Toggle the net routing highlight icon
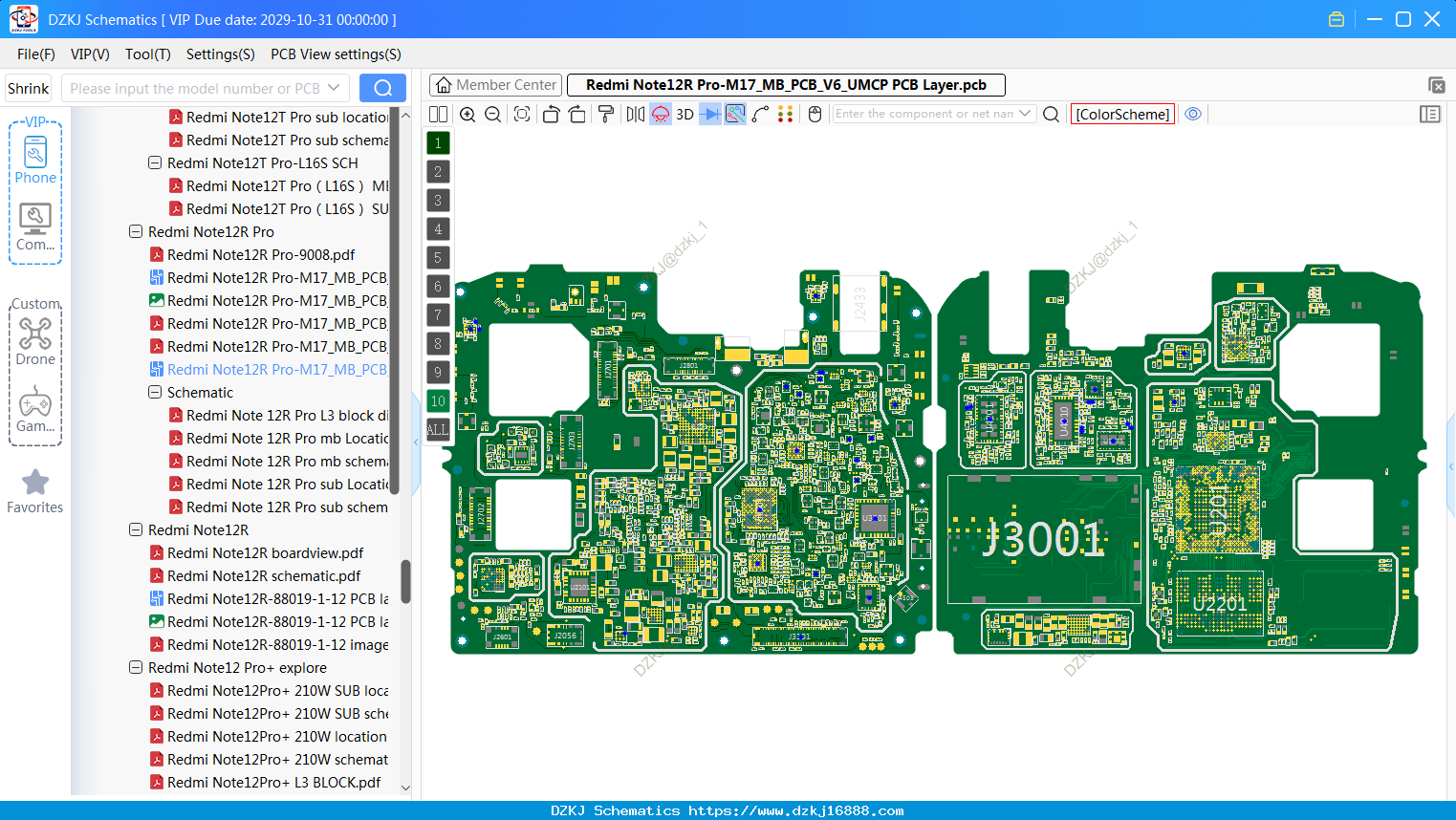Viewport: 1456px width, 820px height. coord(735,114)
